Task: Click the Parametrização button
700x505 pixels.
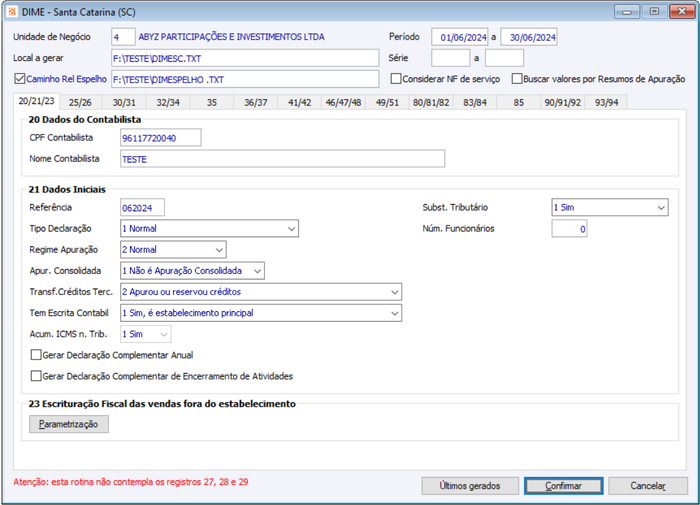Action: click(69, 424)
